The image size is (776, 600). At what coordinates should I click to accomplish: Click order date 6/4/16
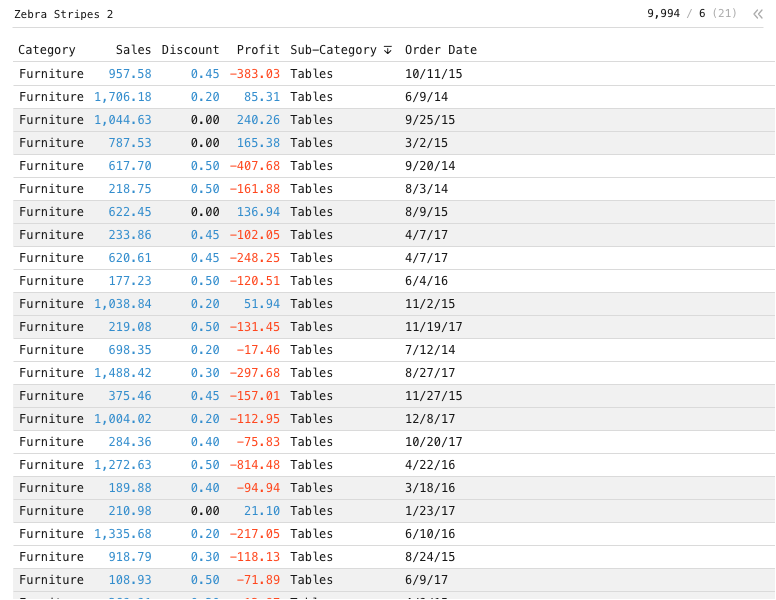coord(427,281)
